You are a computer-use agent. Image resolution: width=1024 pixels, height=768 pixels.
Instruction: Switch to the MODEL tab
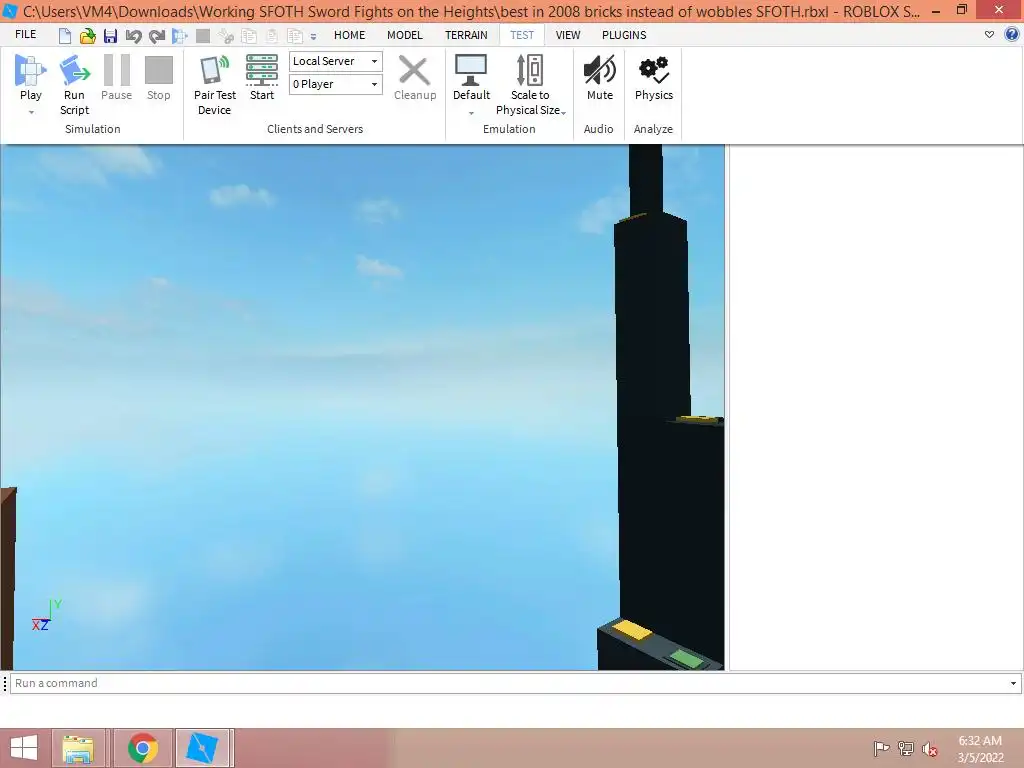click(x=405, y=35)
